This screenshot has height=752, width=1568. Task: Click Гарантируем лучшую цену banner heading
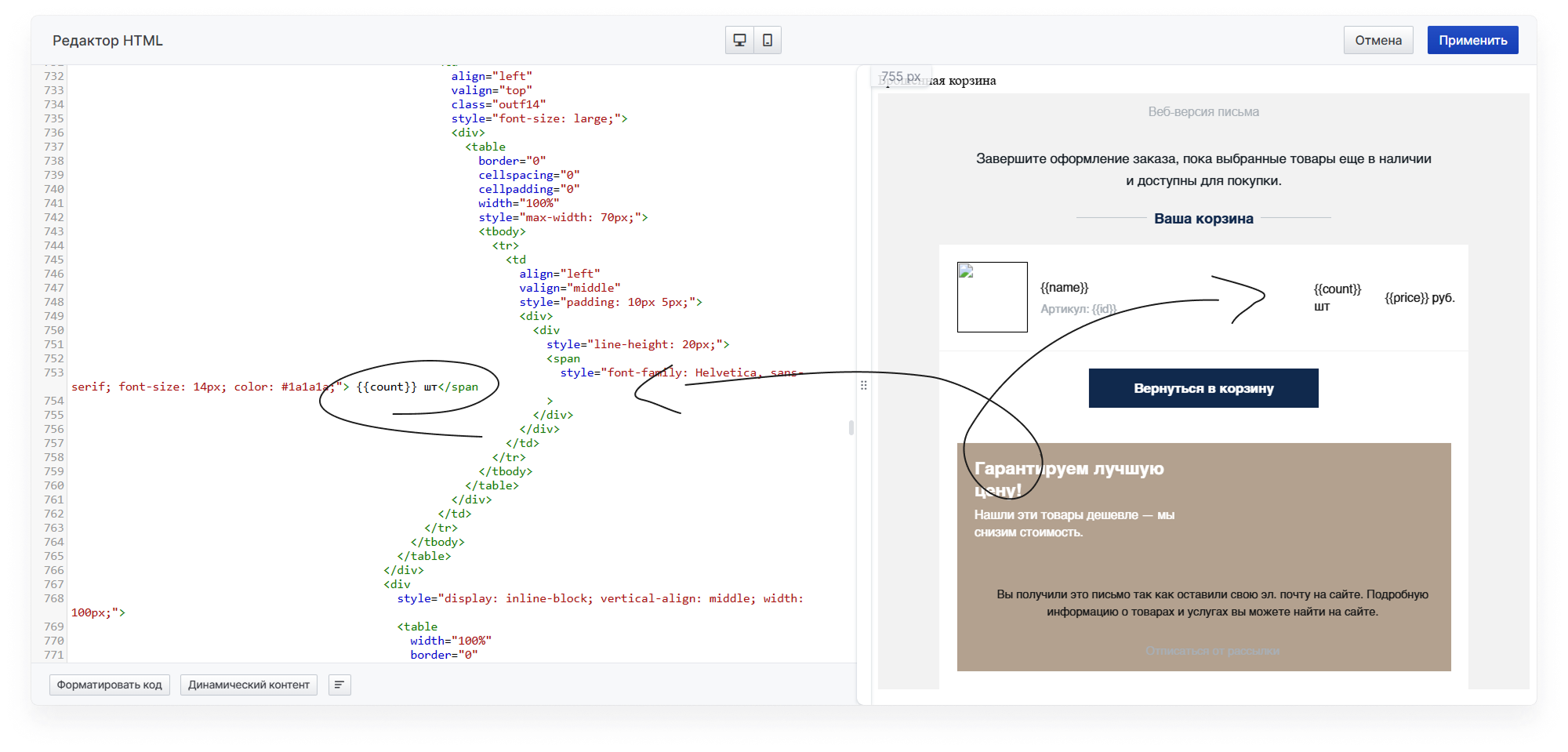pos(1069,479)
